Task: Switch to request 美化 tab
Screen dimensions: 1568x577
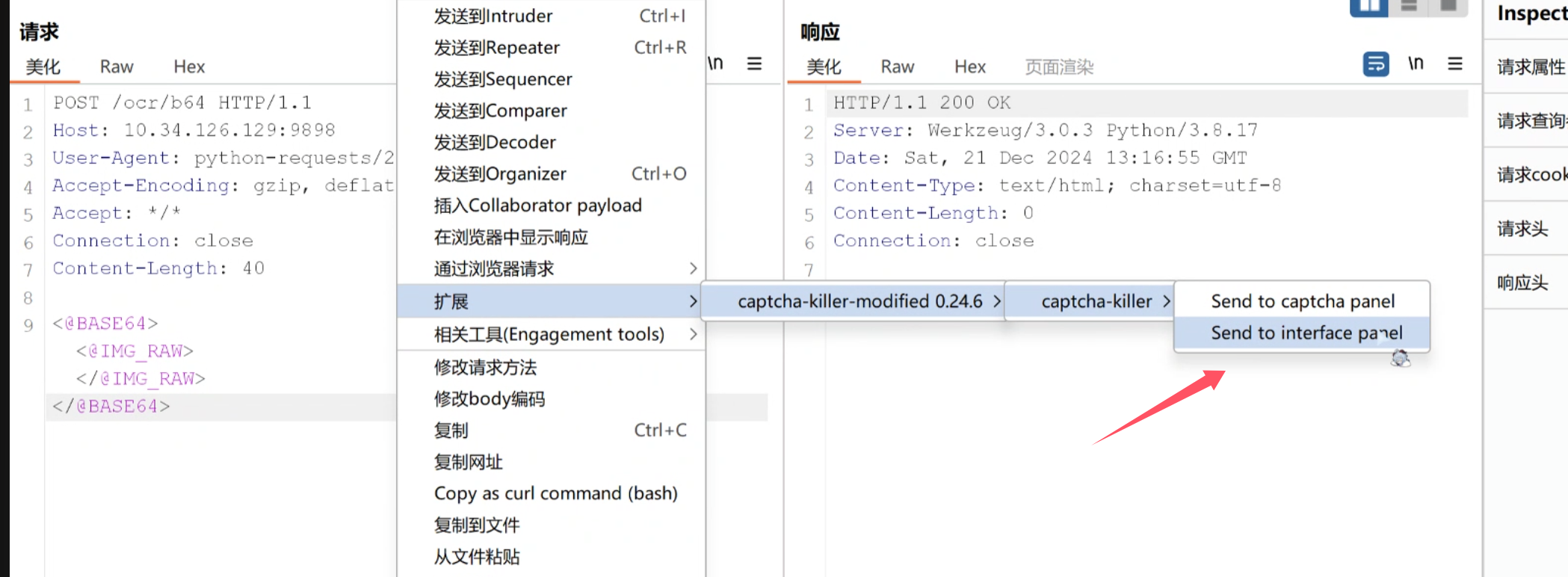Action: pos(43,67)
